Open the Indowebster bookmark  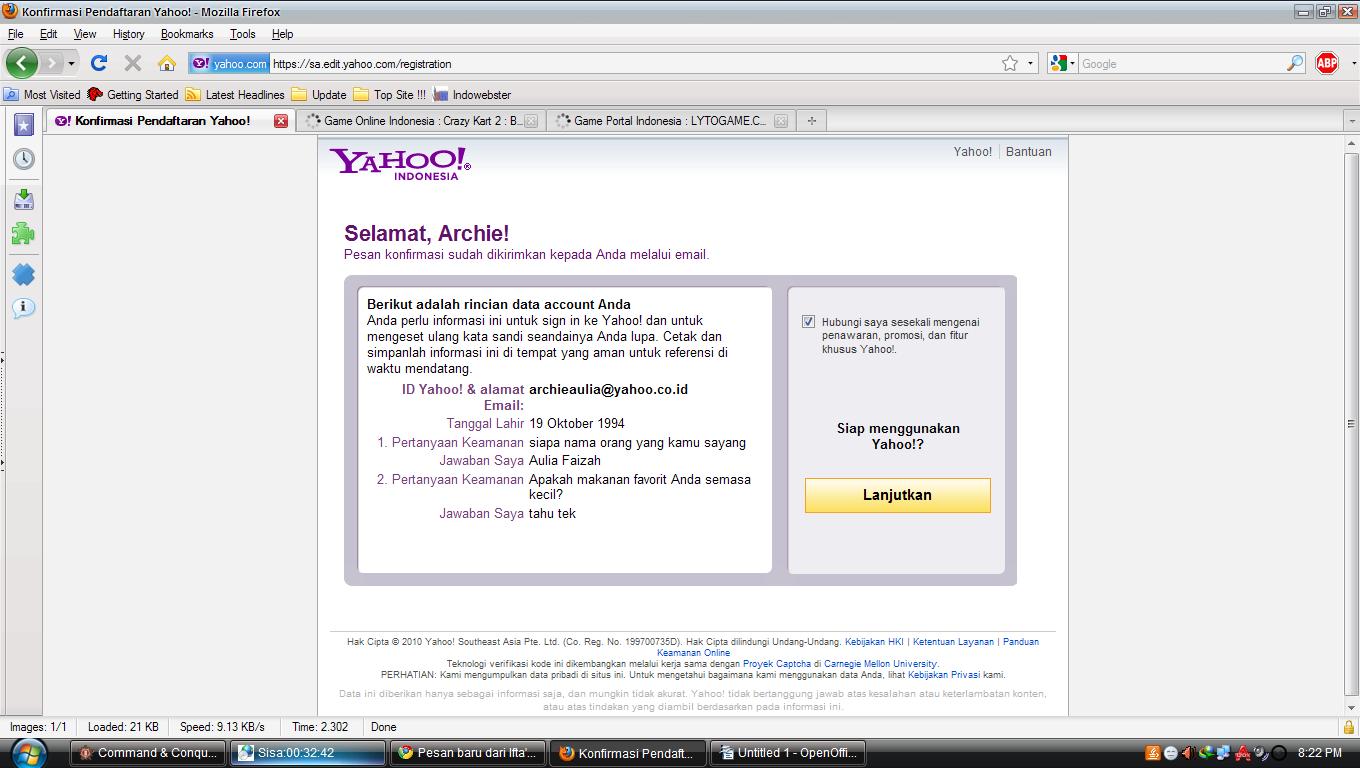pyautogui.click(x=471, y=95)
